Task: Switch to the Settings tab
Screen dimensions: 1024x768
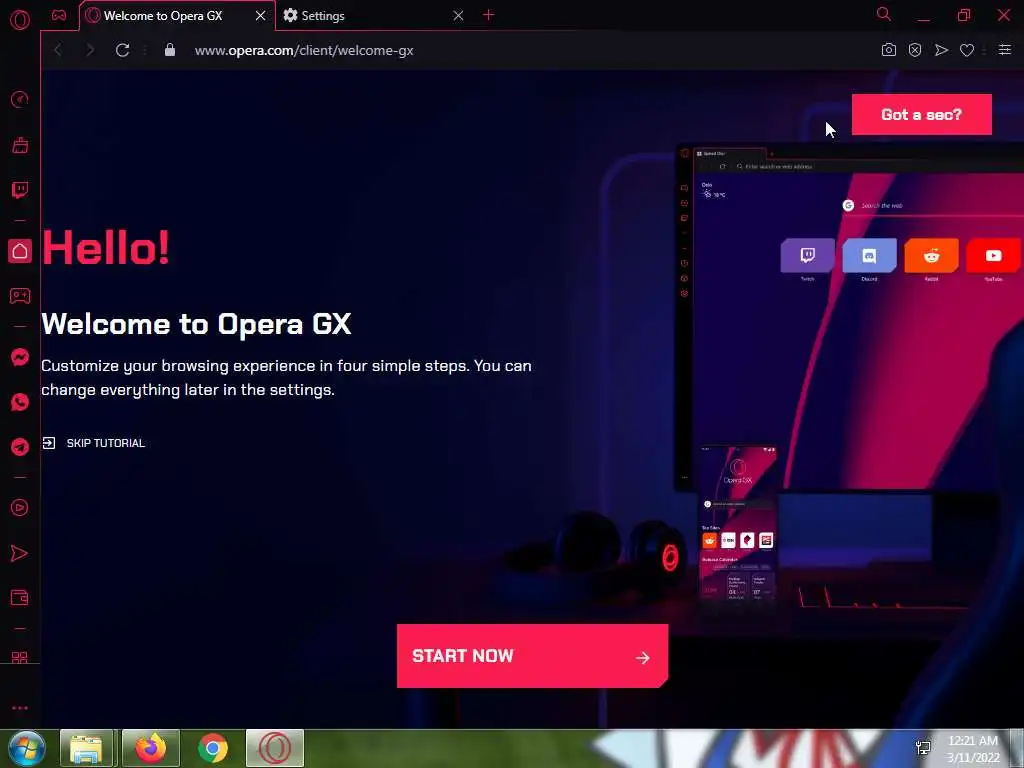Action: pyautogui.click(x=372, y=16)
